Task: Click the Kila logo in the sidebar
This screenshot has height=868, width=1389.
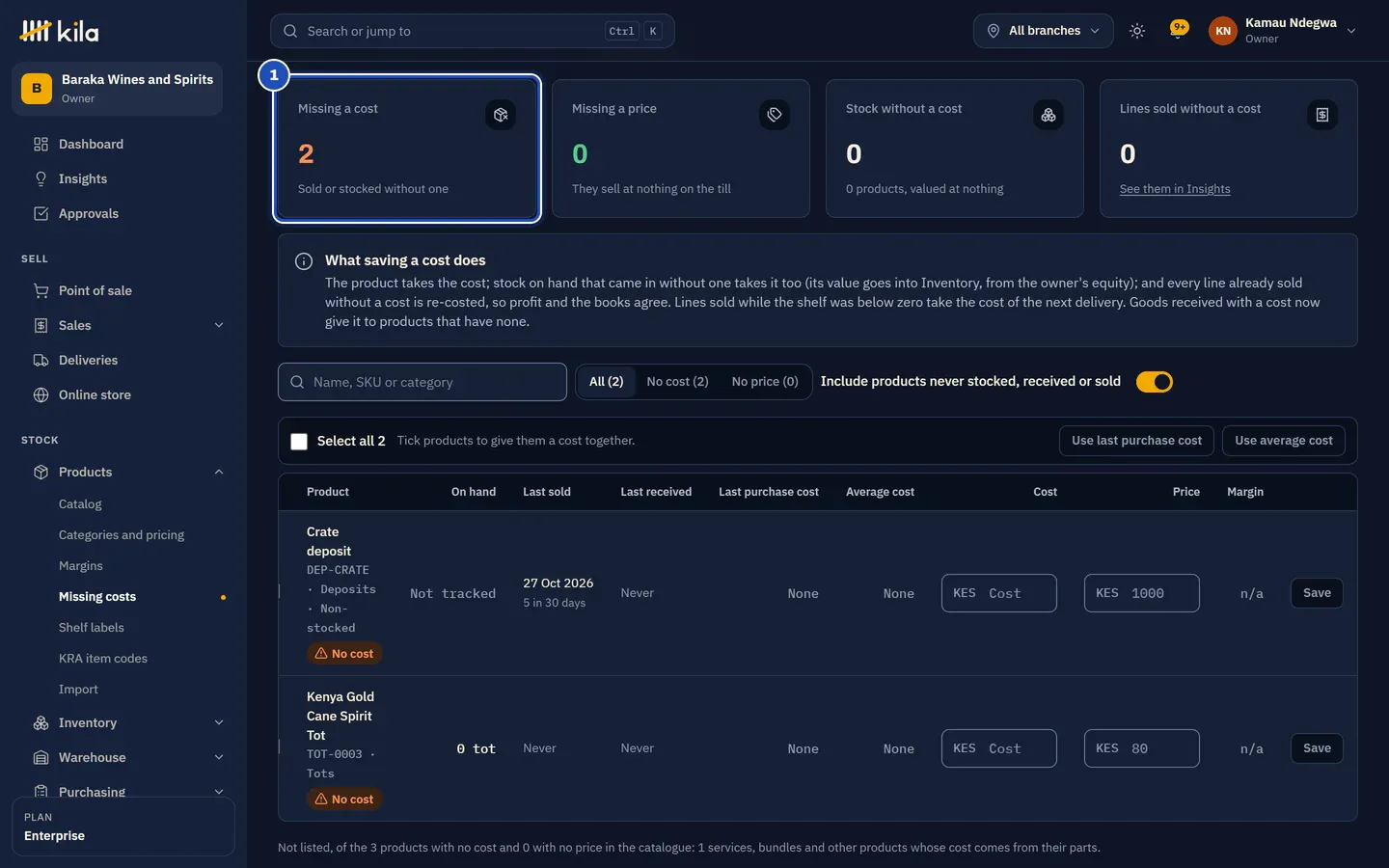Action: pyautogui.click(x=59, y=31)
